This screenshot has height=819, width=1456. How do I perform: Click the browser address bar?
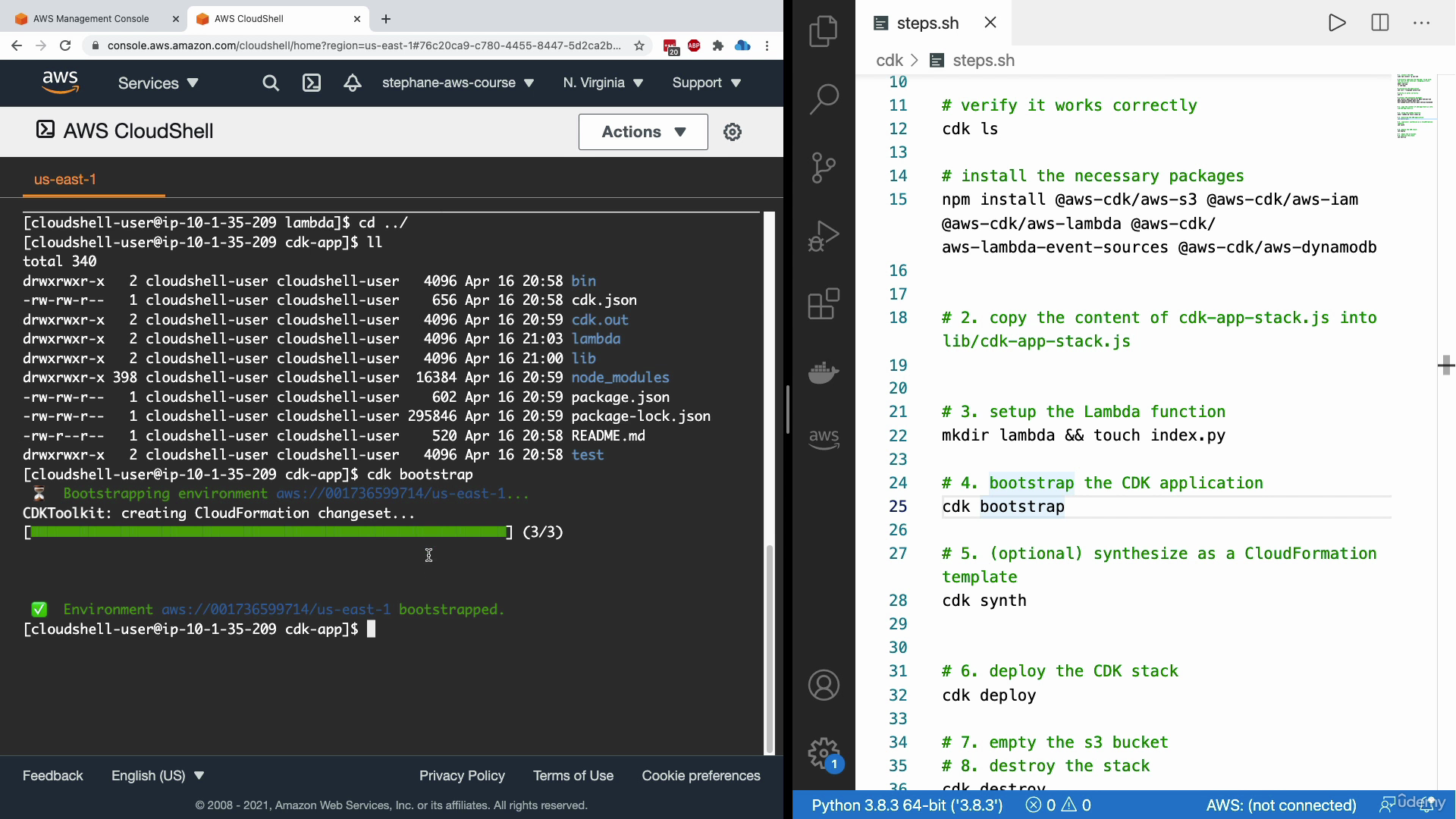(x=364, y=45)
